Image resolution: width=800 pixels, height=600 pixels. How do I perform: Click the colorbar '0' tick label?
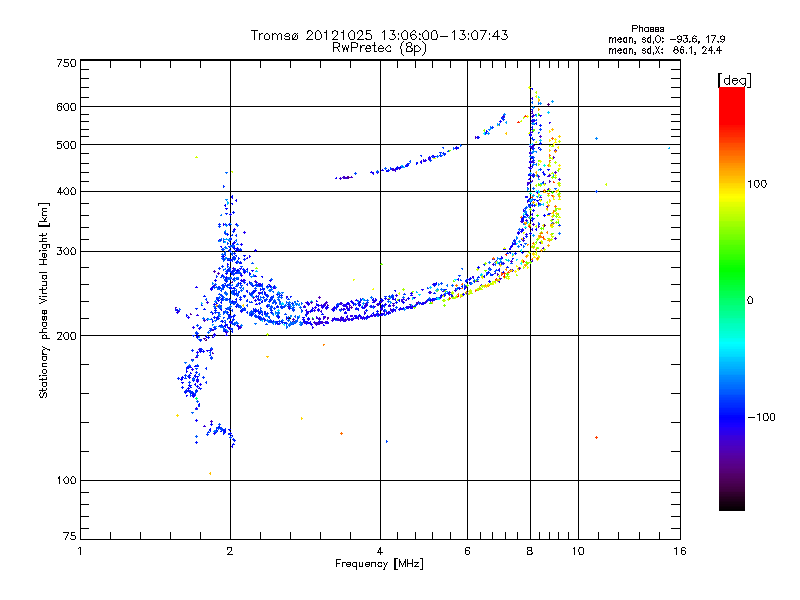[x=750, y=300]
